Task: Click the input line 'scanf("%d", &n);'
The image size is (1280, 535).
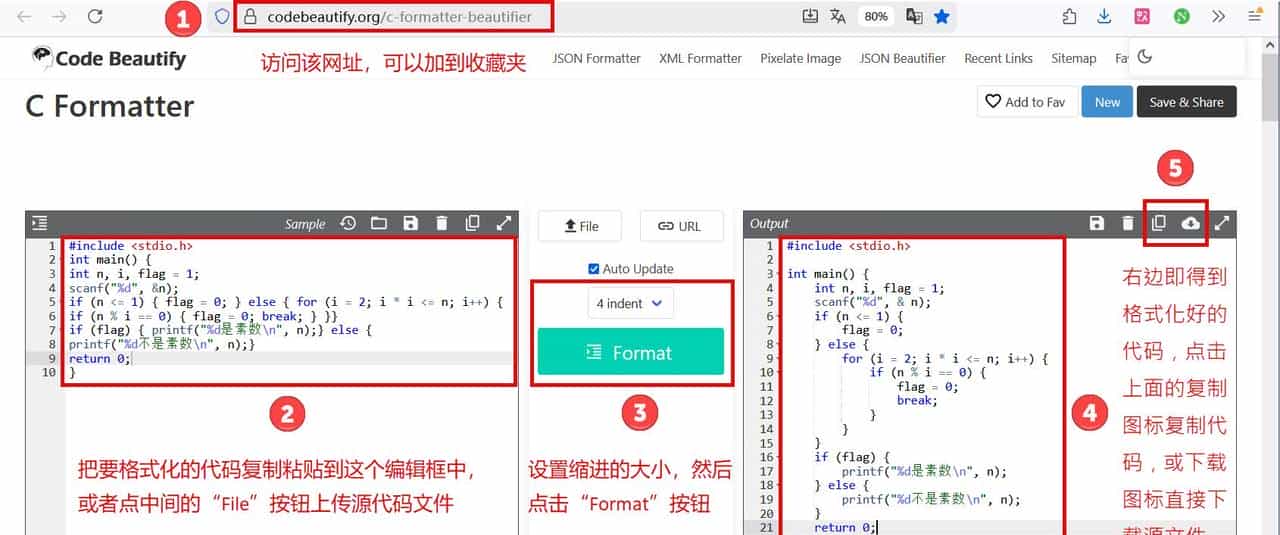Action: pyautogui.click(x=124, y=287)
